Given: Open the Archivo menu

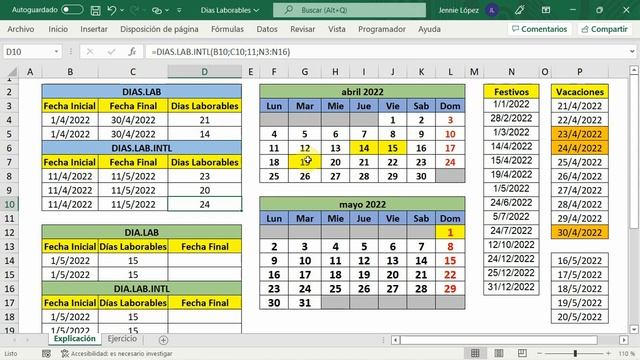Looking at the screenshot, I should pos(21,29).
